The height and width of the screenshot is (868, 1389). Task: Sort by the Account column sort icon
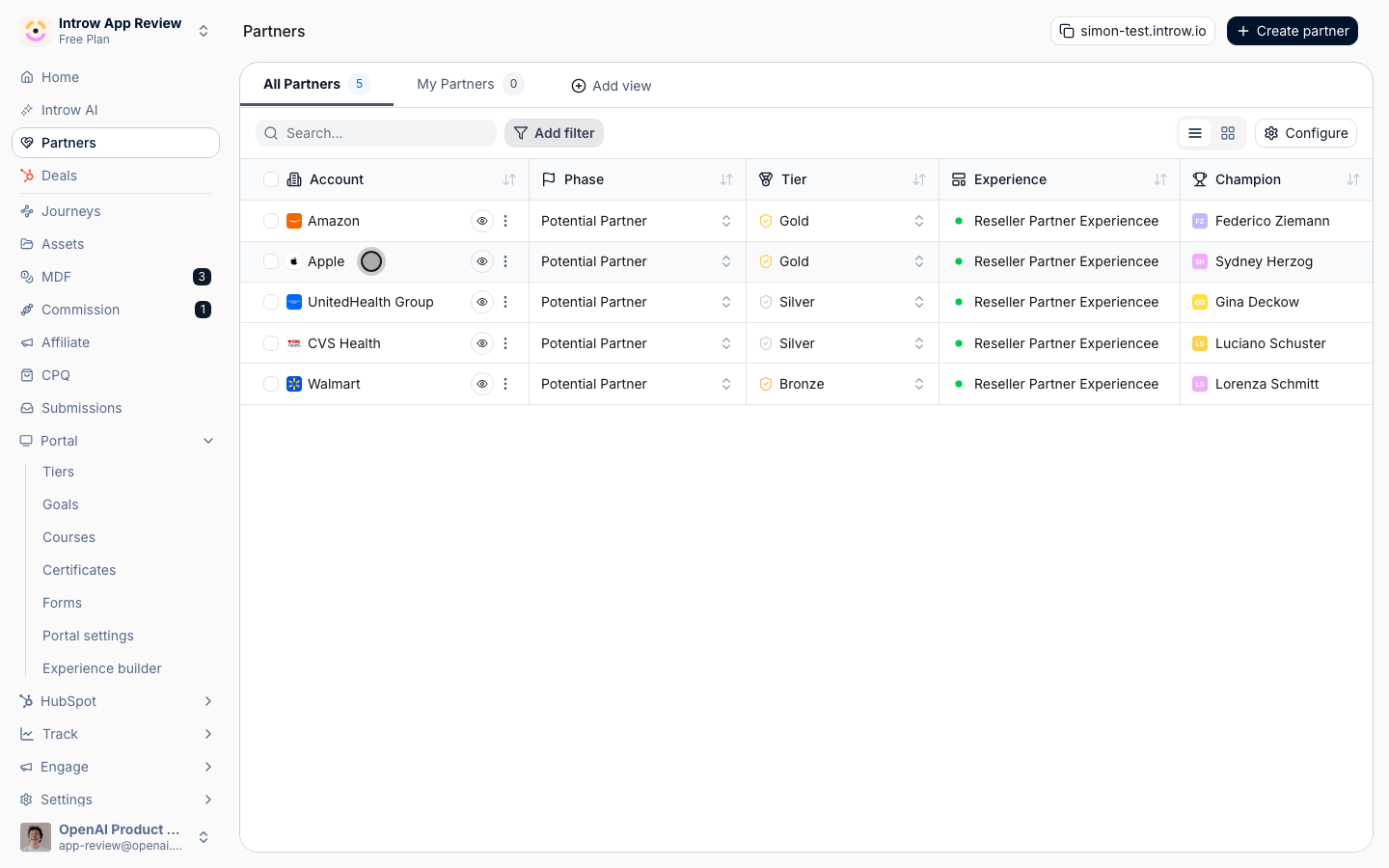click(509, 179)
